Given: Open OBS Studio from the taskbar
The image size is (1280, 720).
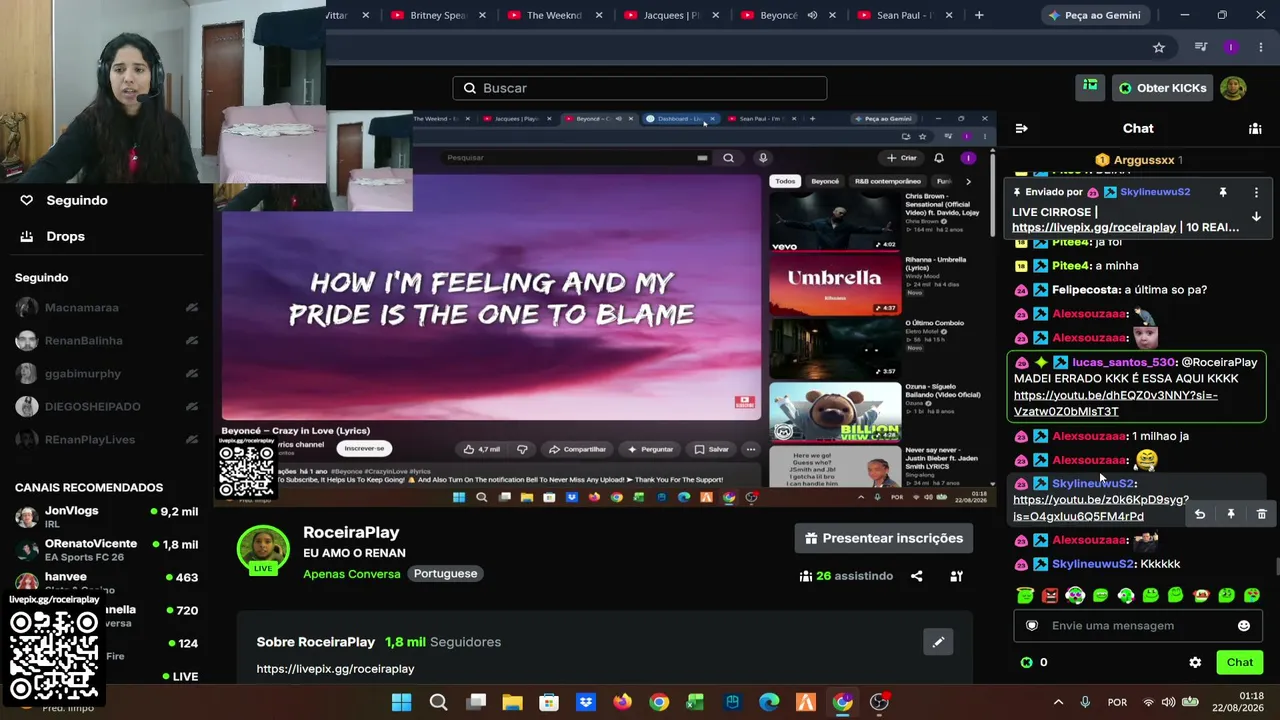Looking at the screenshot, I should 879,702.
